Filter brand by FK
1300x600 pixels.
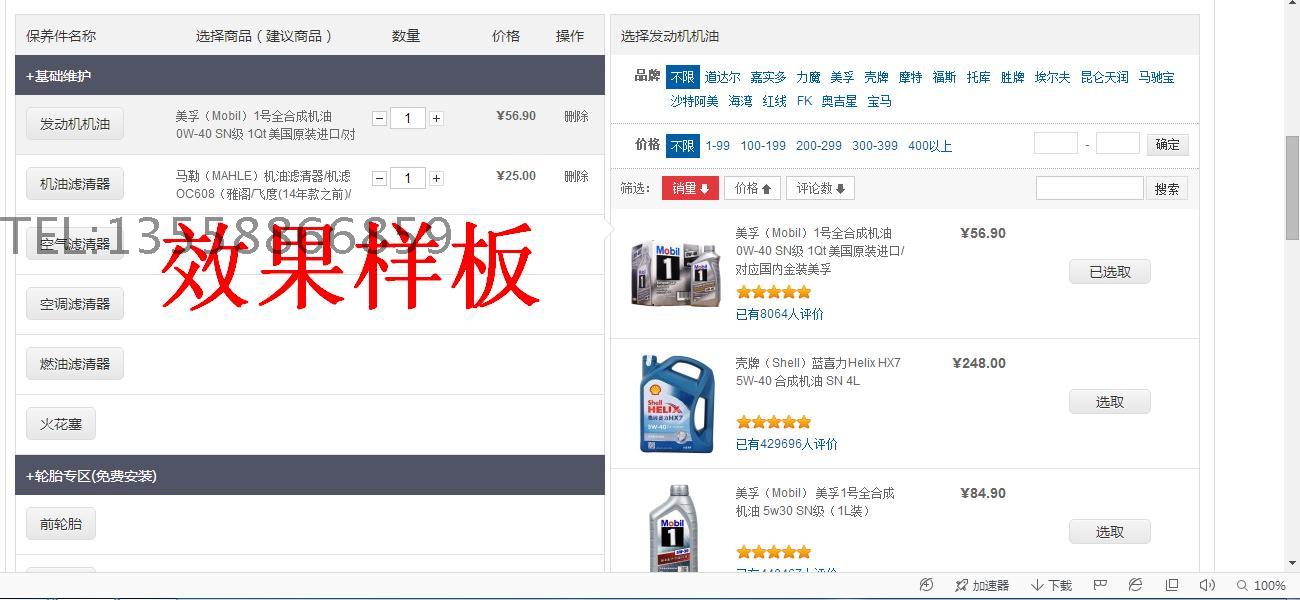tap(804, 101)
